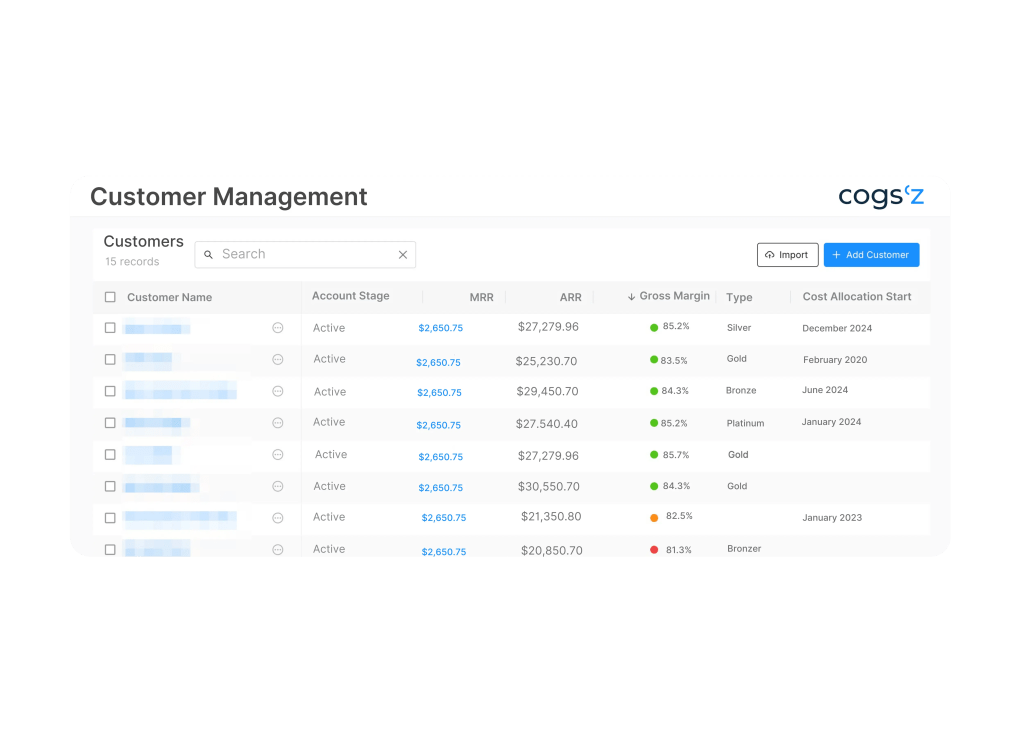Viewport: 1024px width, 731px height.
Task: Open the MRR link in the $29,450.70 row
Action: pos(440,393)
